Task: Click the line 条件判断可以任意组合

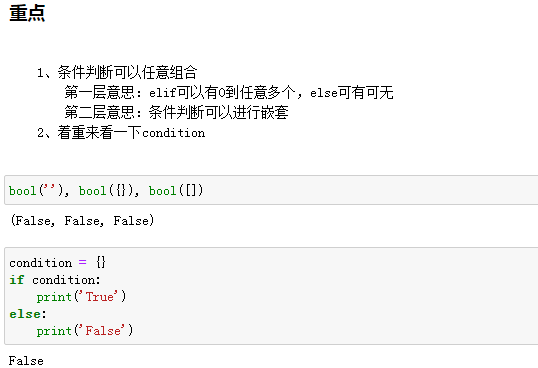Action: tap(117, 72)
